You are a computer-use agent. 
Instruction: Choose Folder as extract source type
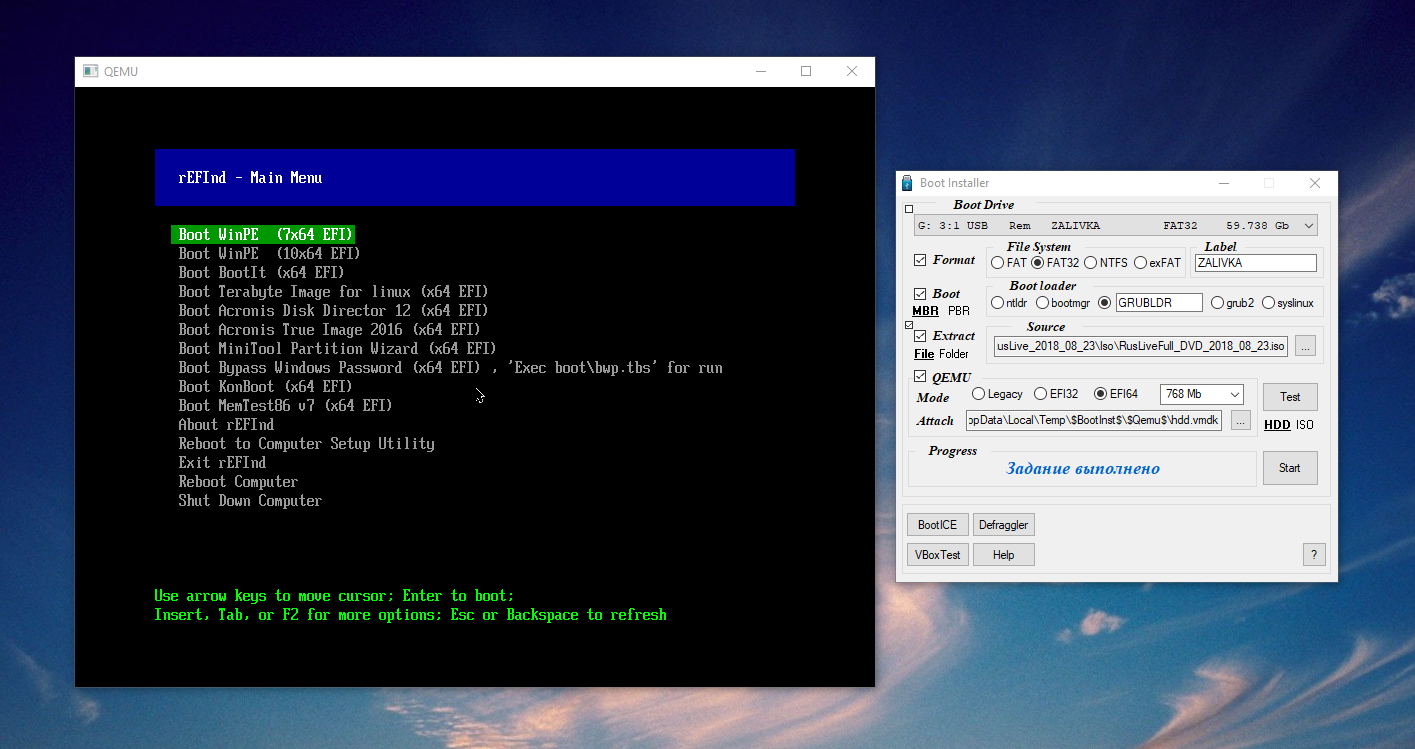(954, 354)
